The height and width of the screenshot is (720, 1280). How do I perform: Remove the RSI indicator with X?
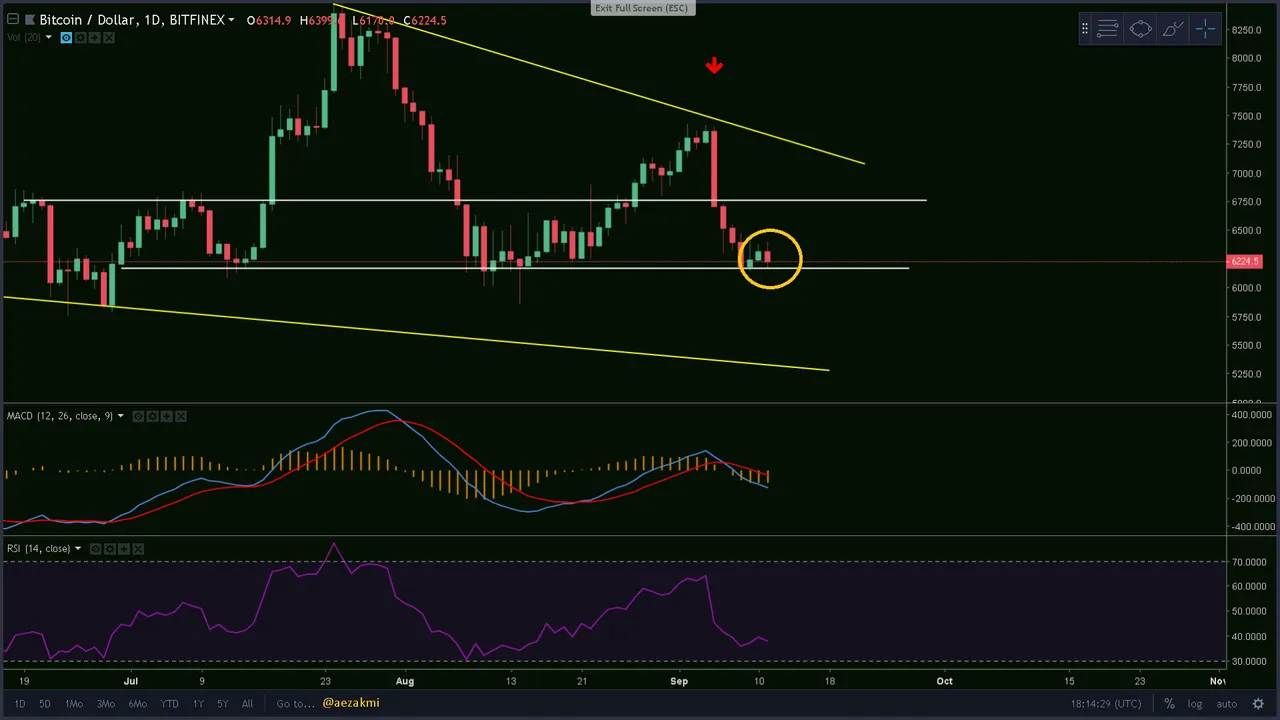138,548
